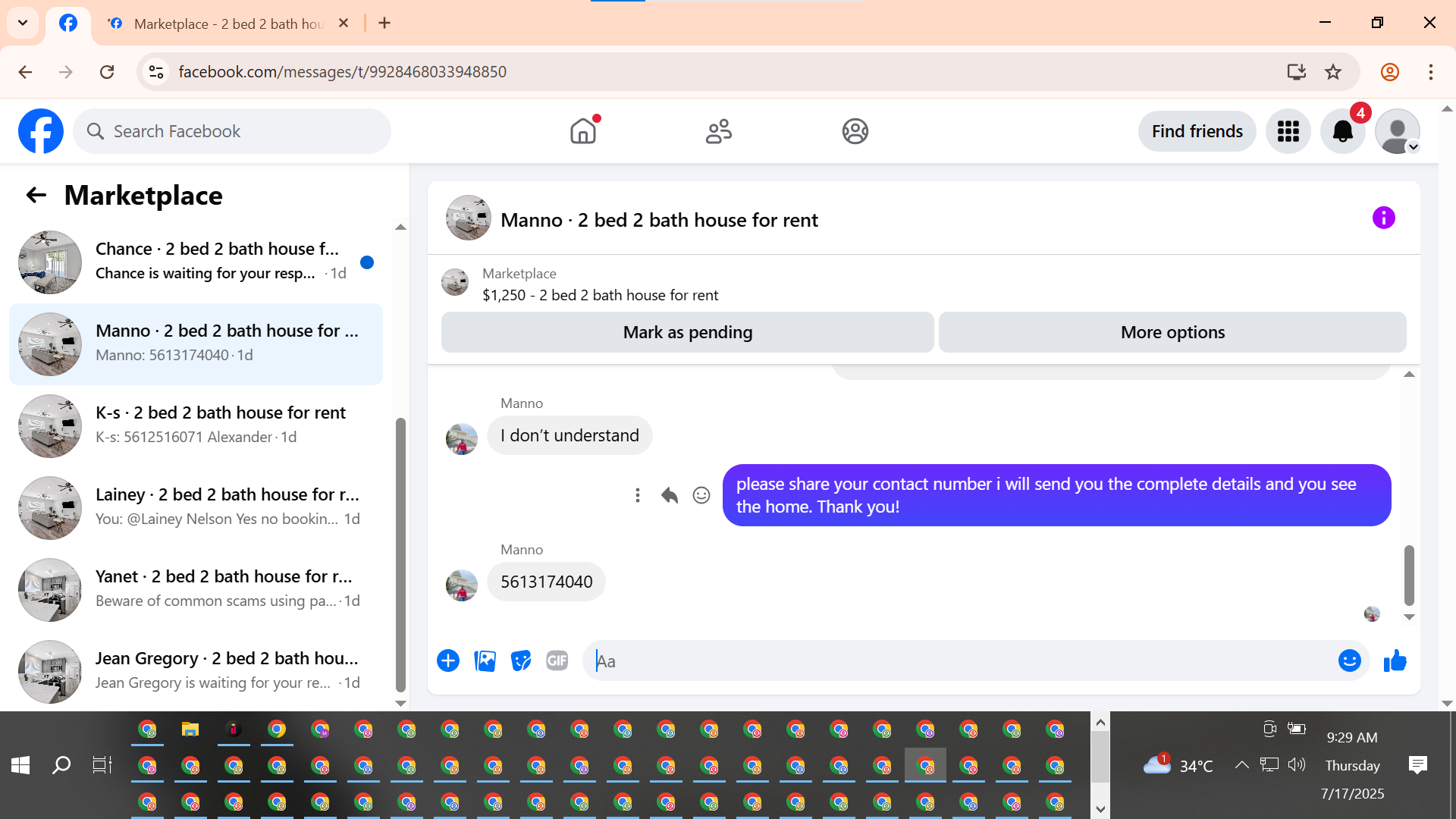
Task: Open File Explorer from the taskbar
Action: click(x=190, y=730)
